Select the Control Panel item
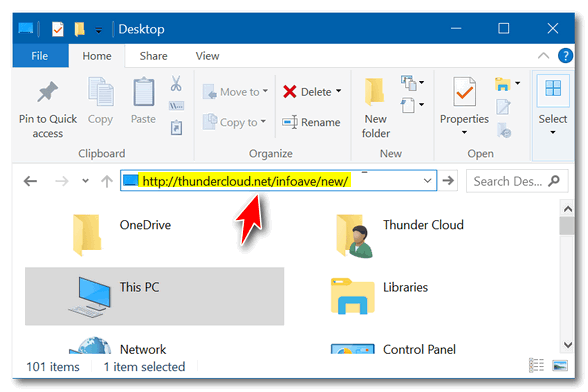 (x=394, y=348)
